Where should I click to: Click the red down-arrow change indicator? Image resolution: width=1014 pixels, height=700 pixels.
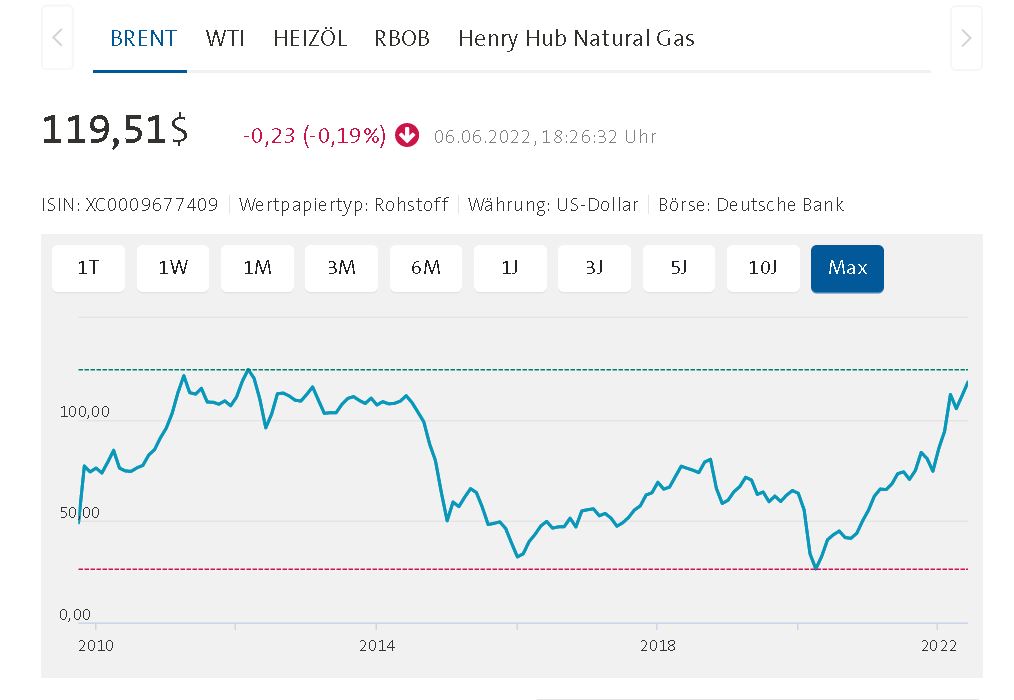[x=407, y=135]
